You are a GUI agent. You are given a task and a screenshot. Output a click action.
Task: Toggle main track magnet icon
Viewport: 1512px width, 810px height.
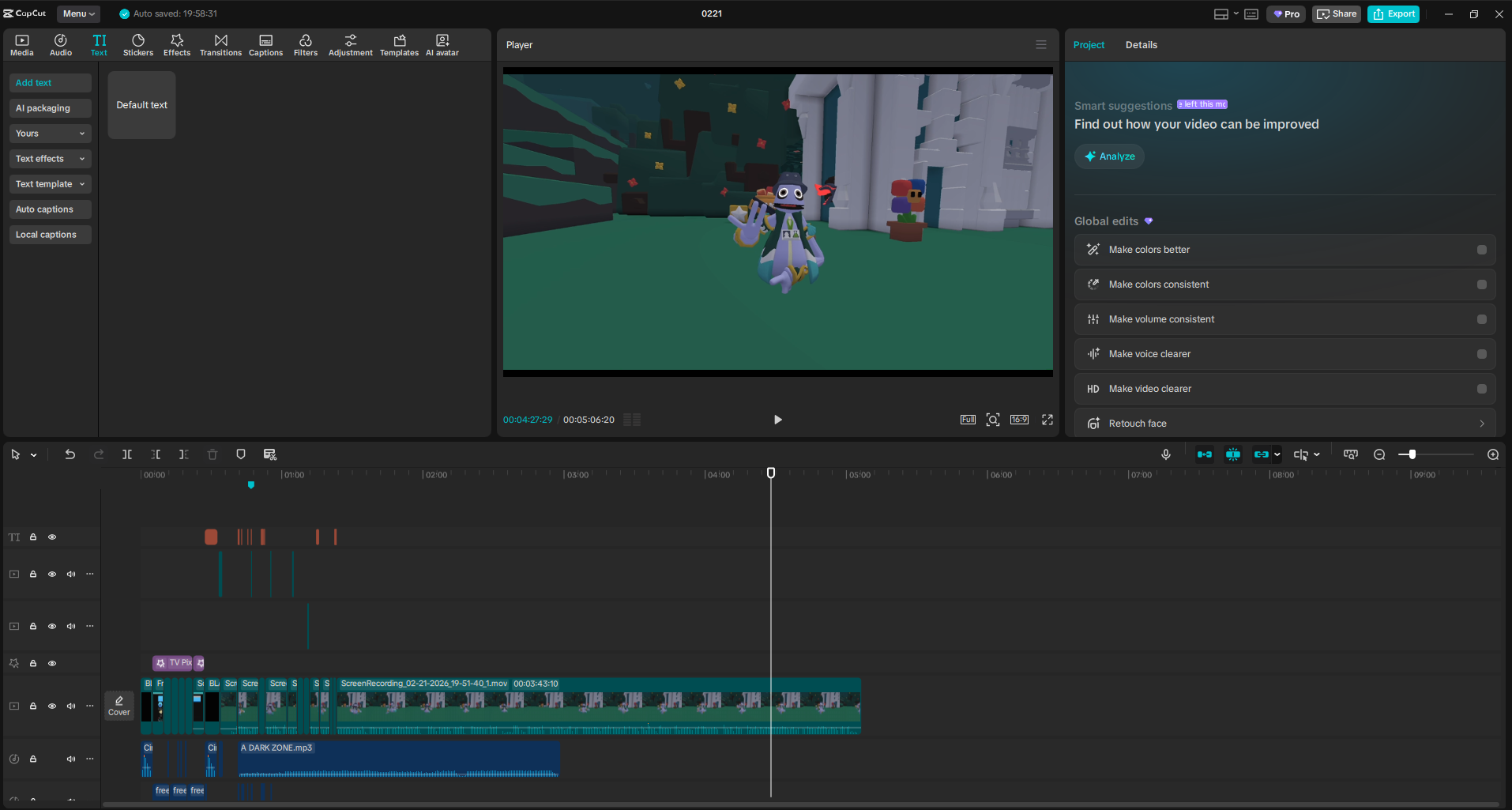point(1205,454)
